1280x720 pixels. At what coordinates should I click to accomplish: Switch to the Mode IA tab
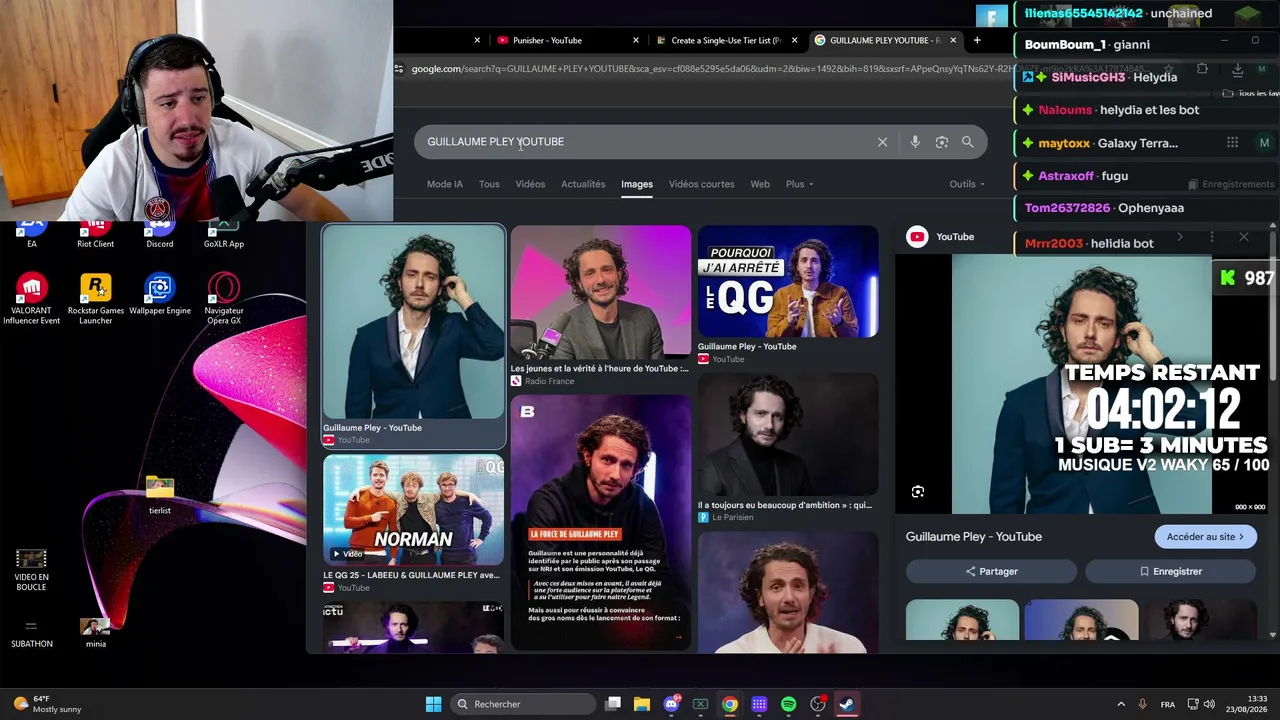445,184
